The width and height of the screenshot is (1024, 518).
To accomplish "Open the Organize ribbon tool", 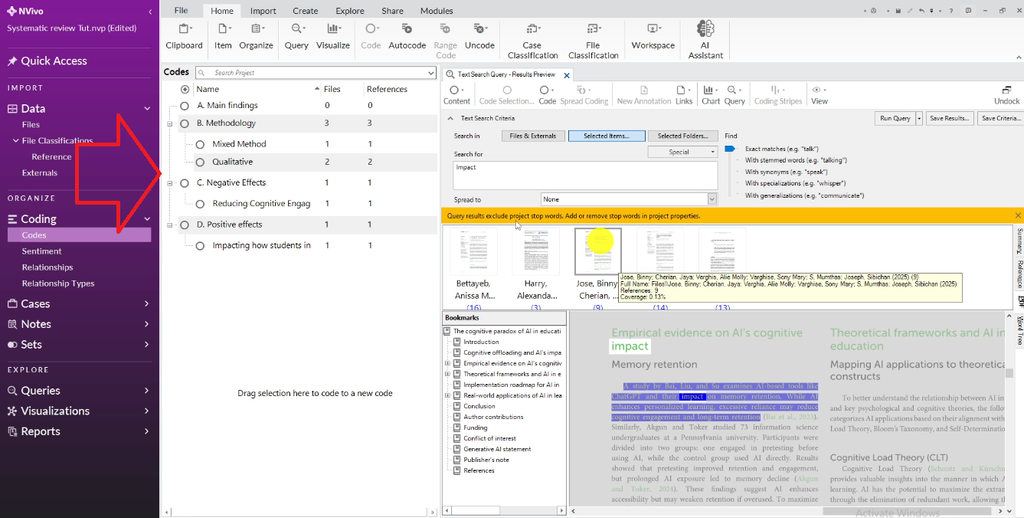I will 256,37.
